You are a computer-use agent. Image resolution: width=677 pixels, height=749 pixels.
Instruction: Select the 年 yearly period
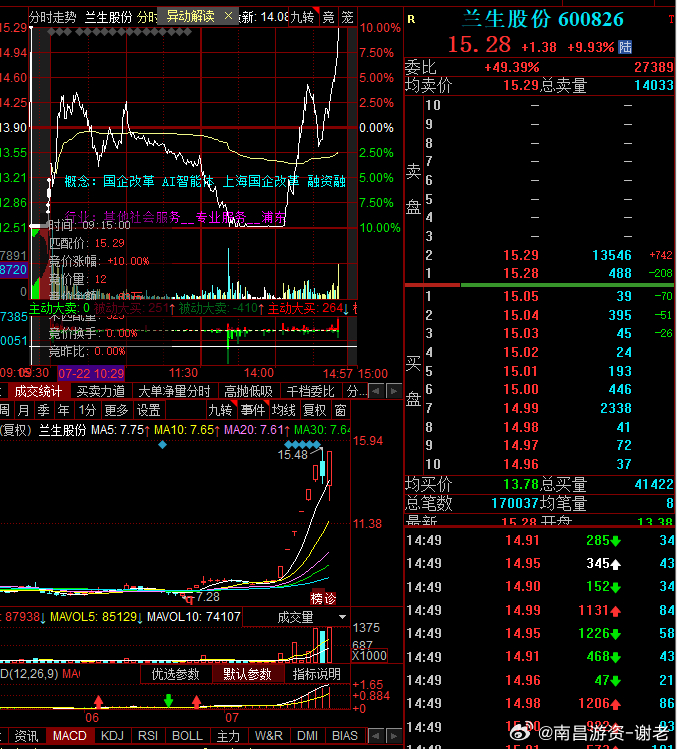(x=63, y=410)
